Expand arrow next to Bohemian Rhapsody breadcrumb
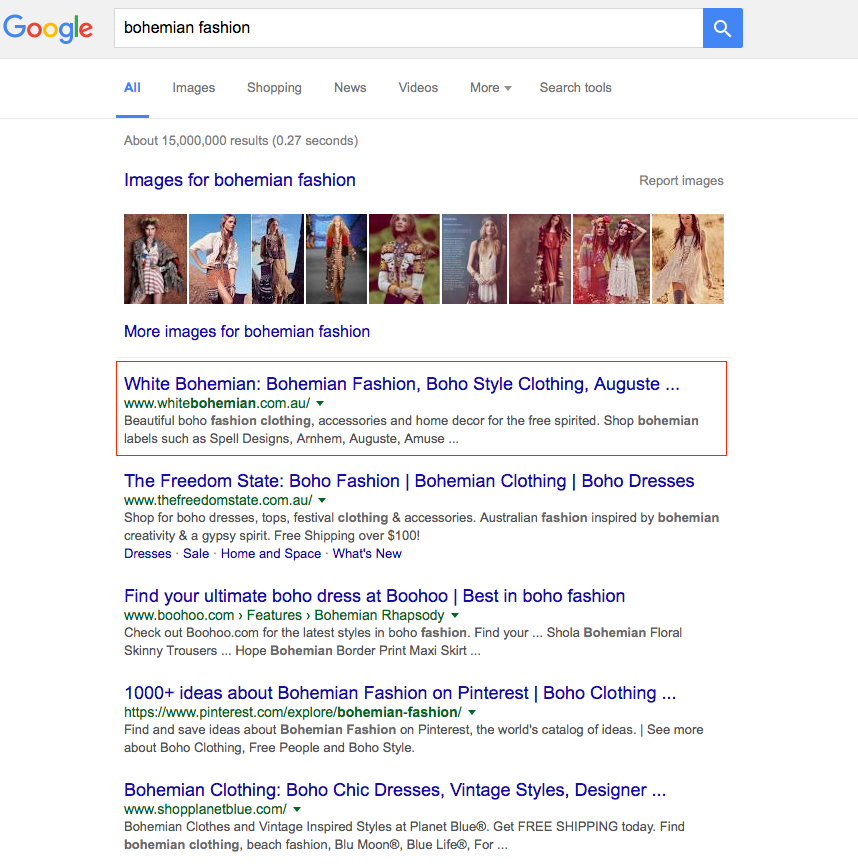 point(455,615)
